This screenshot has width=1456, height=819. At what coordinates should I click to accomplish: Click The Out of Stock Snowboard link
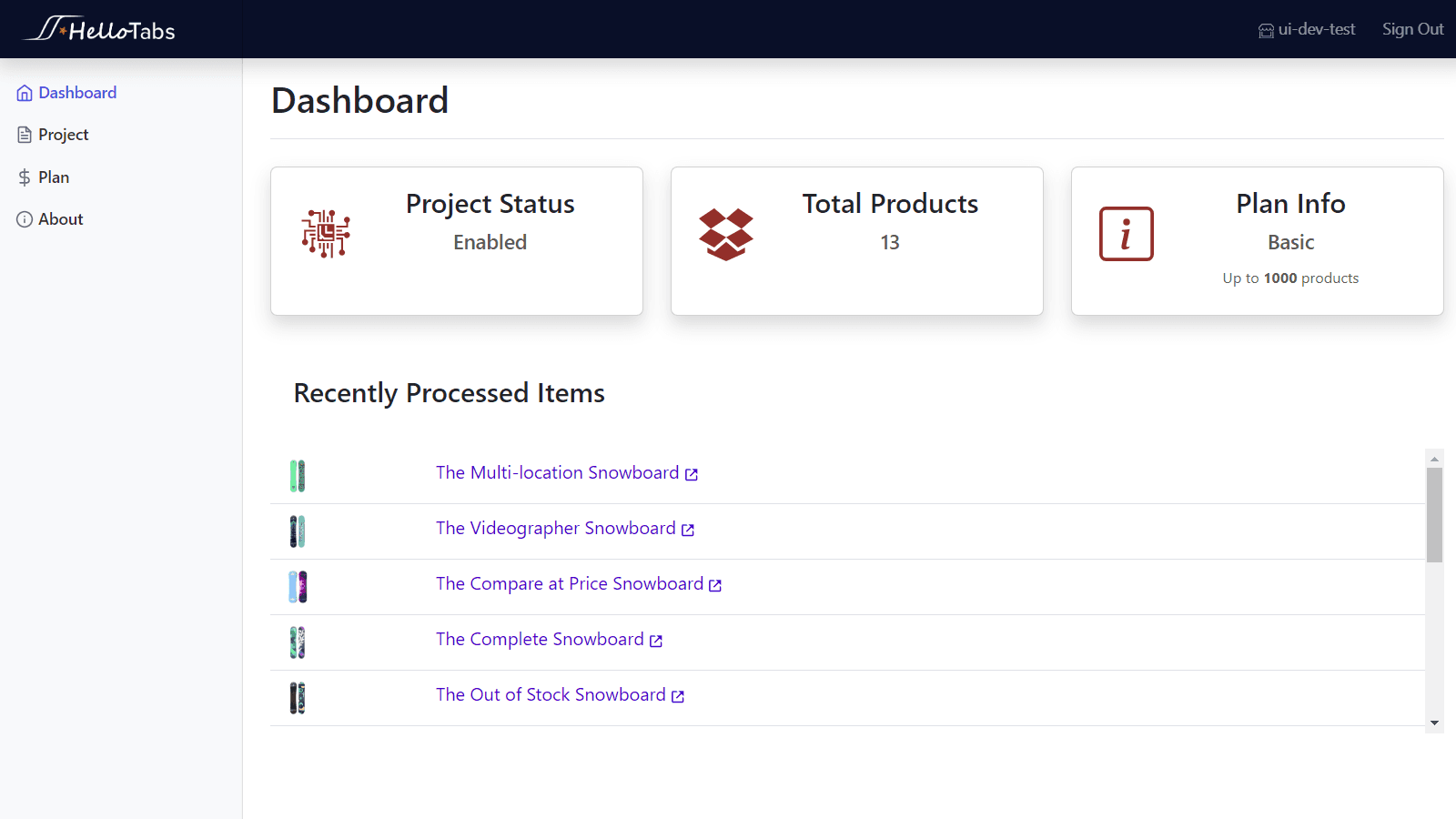pyautogui.click(x=550, y=694)
